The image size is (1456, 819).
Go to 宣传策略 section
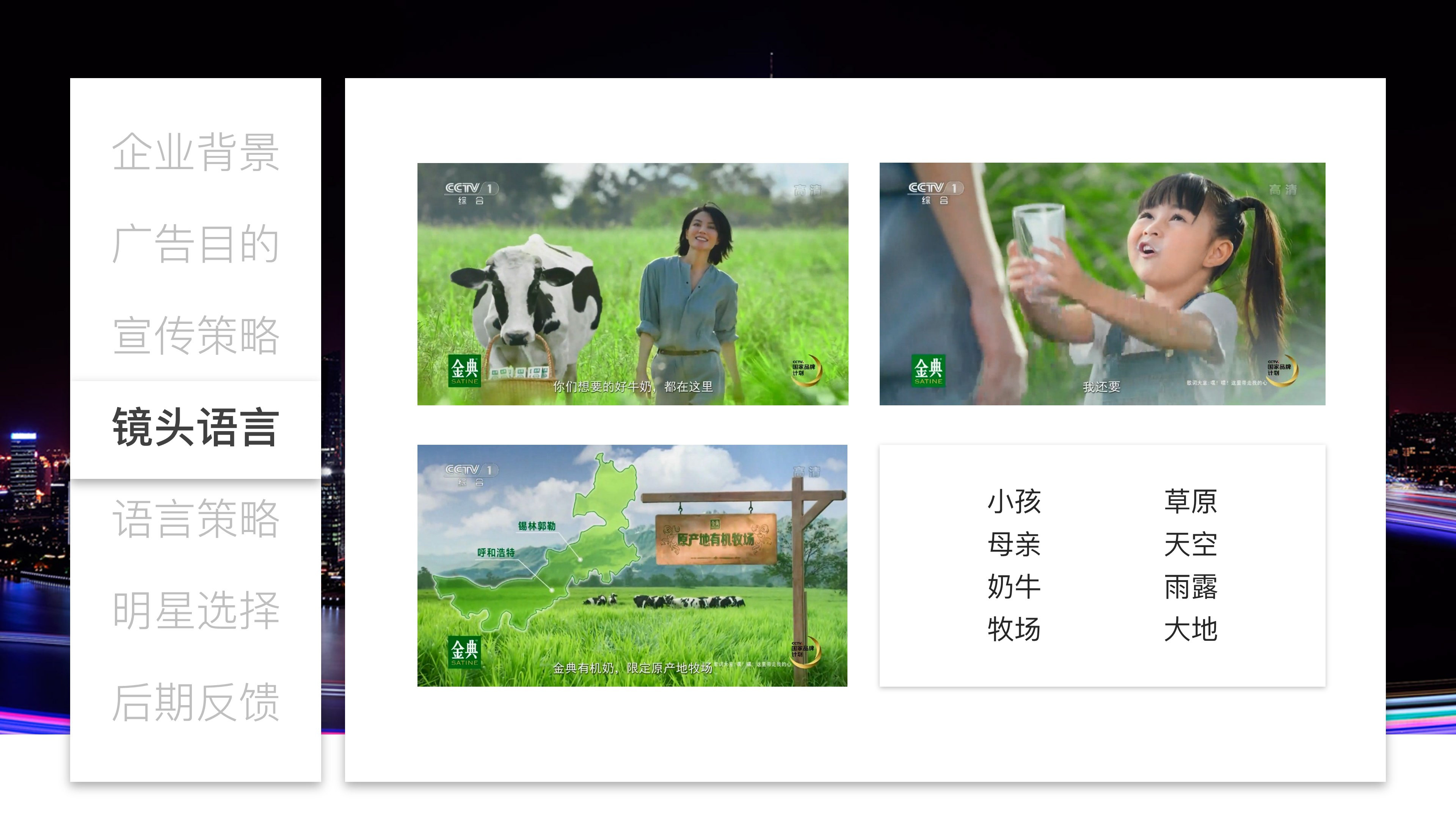click(x=196, y=336)
